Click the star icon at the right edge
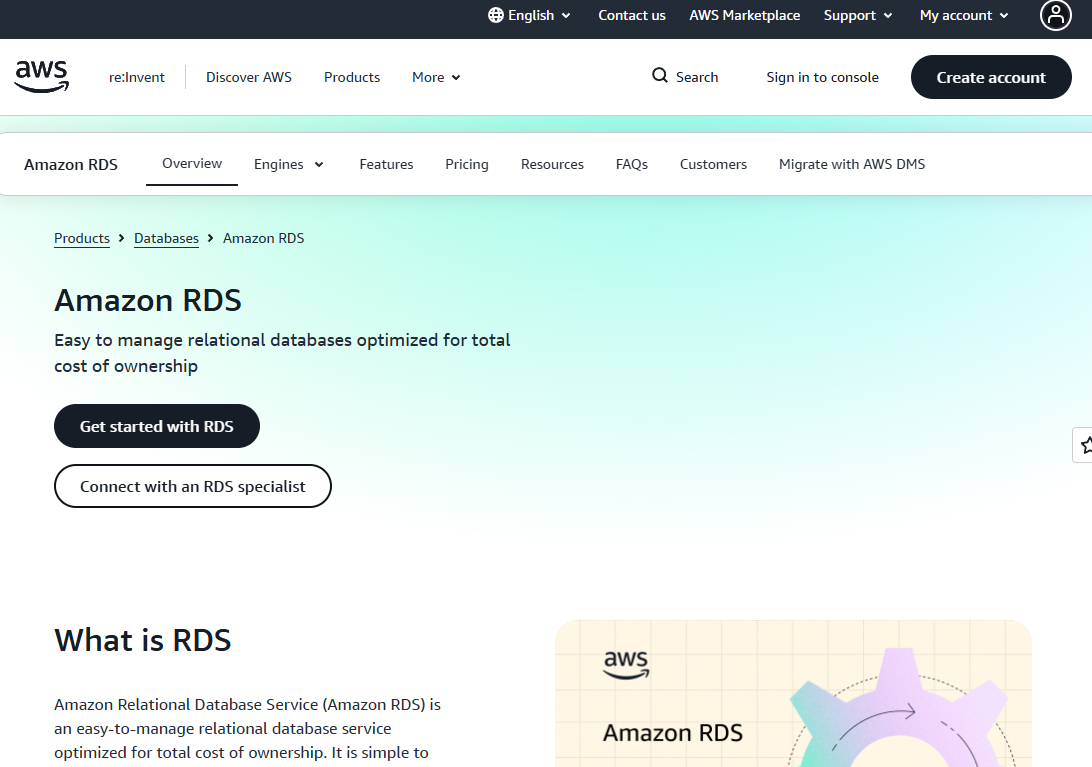The width and height of the screenshot is (1092, 767). point(1085,445)
